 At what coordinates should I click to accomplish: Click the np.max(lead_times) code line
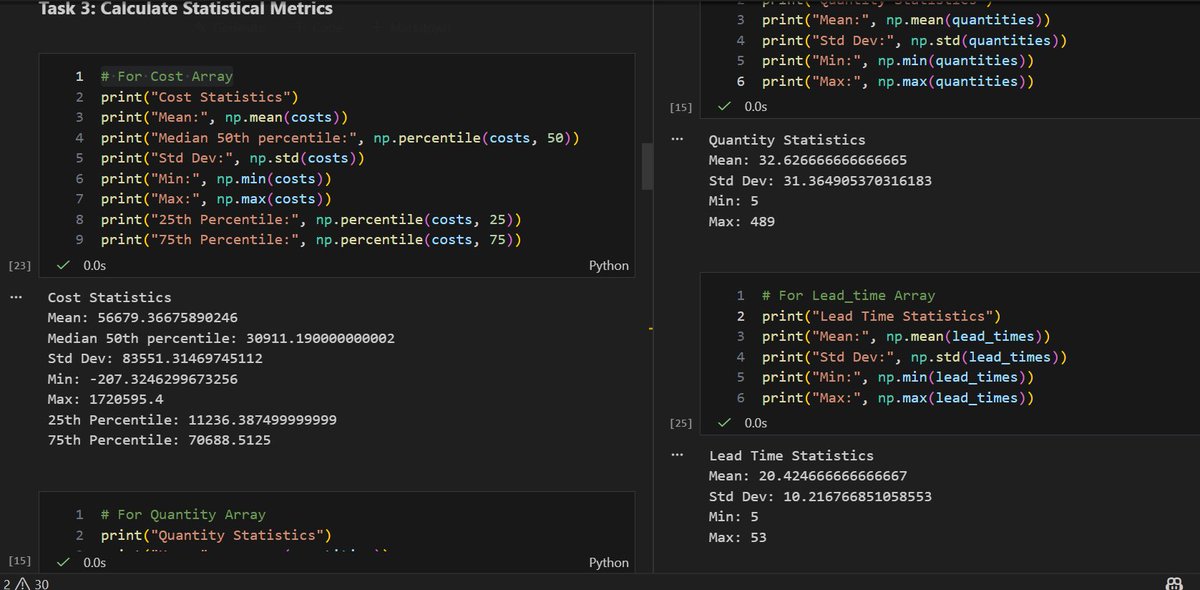[897, 398]
